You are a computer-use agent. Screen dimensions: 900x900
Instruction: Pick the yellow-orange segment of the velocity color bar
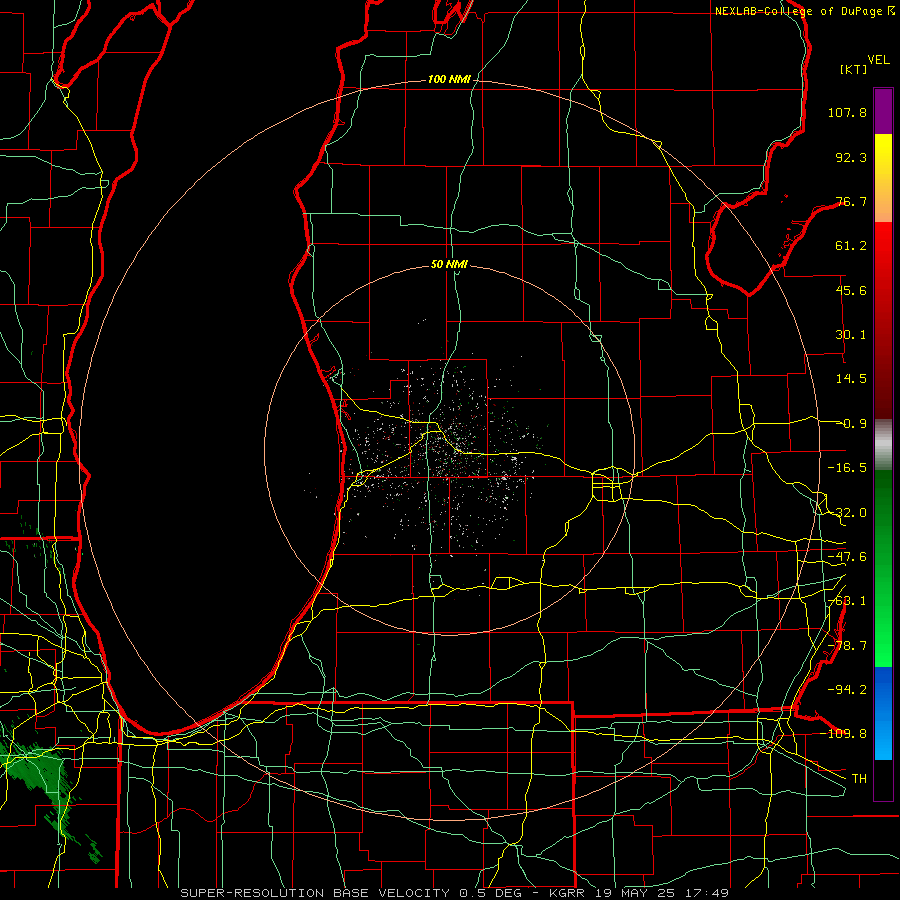point(883,178)
